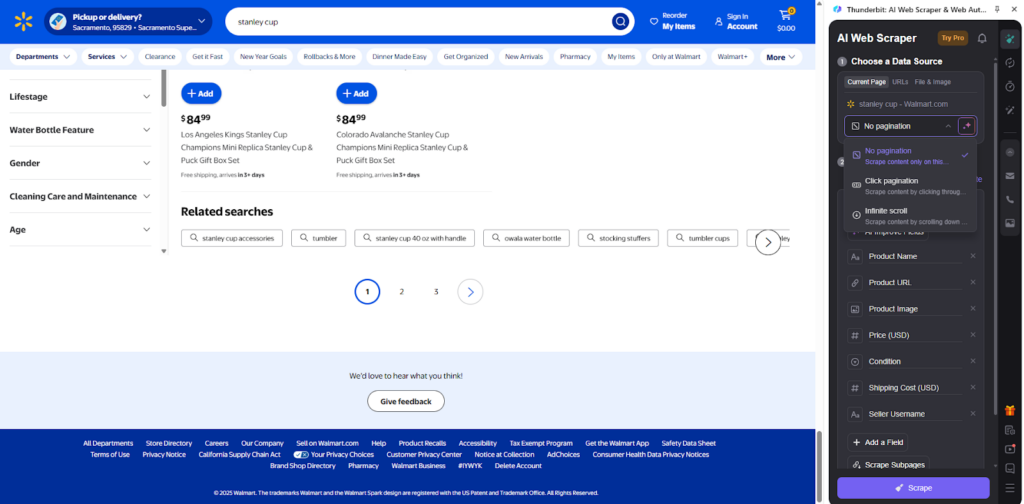The image size is (1024, 504).
Task: Click Add a Field button
Action: coord(878,442)
